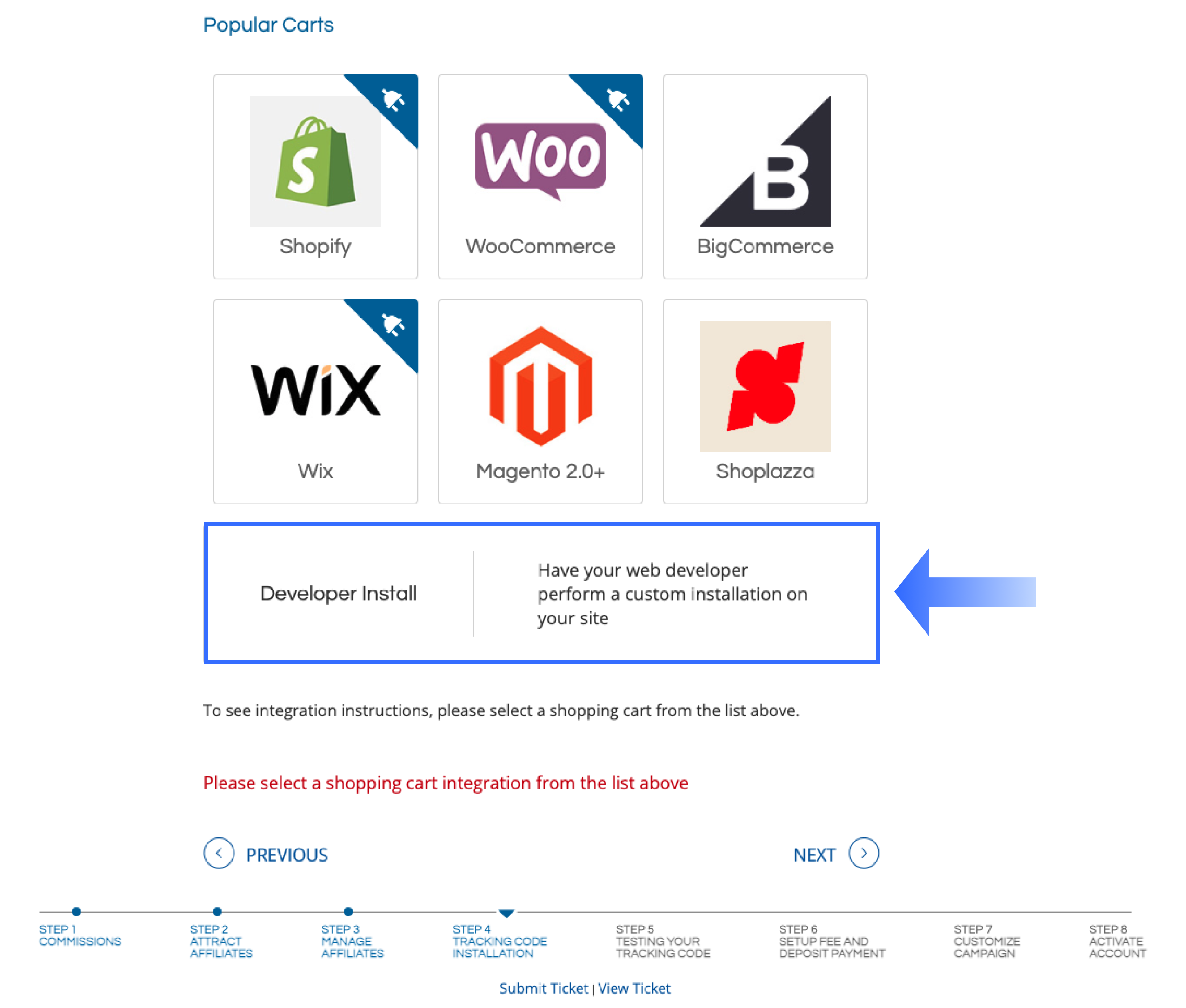The width and height of the screenshot is (1186, 1008).
Task: Select the Wix cart logo
Action: [315, 390]
